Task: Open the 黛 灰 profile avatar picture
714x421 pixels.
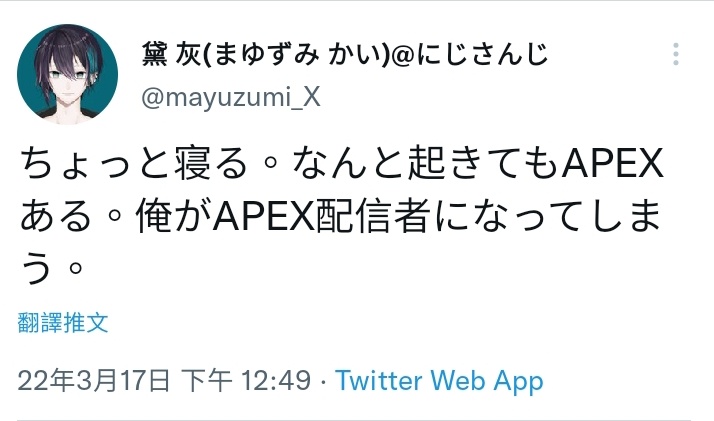Action: [x=67, y=74]
